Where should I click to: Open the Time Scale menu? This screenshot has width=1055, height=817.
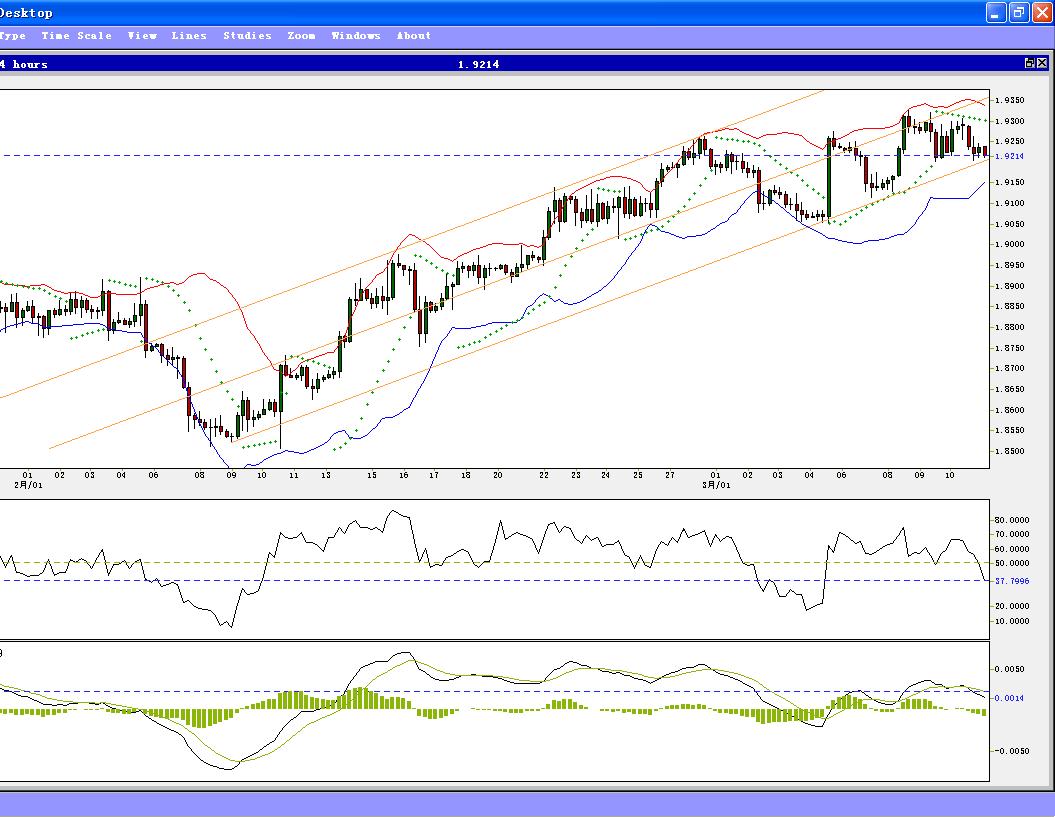pos(76,36)
